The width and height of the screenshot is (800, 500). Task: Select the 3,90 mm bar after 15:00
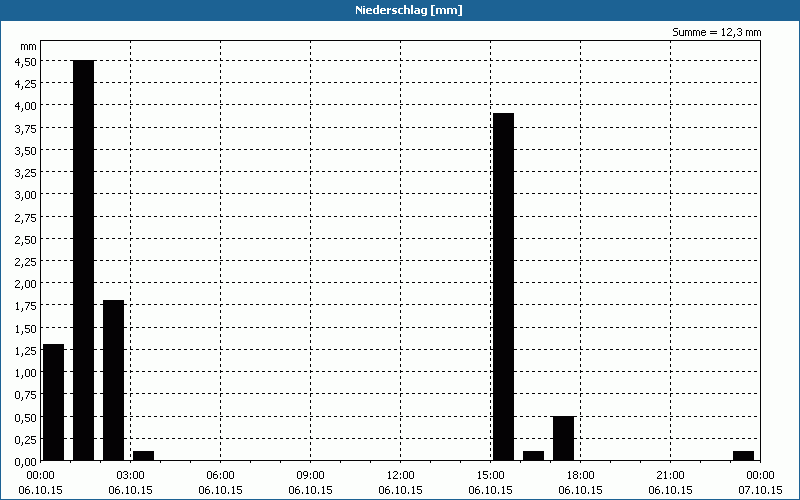[503, 287]
